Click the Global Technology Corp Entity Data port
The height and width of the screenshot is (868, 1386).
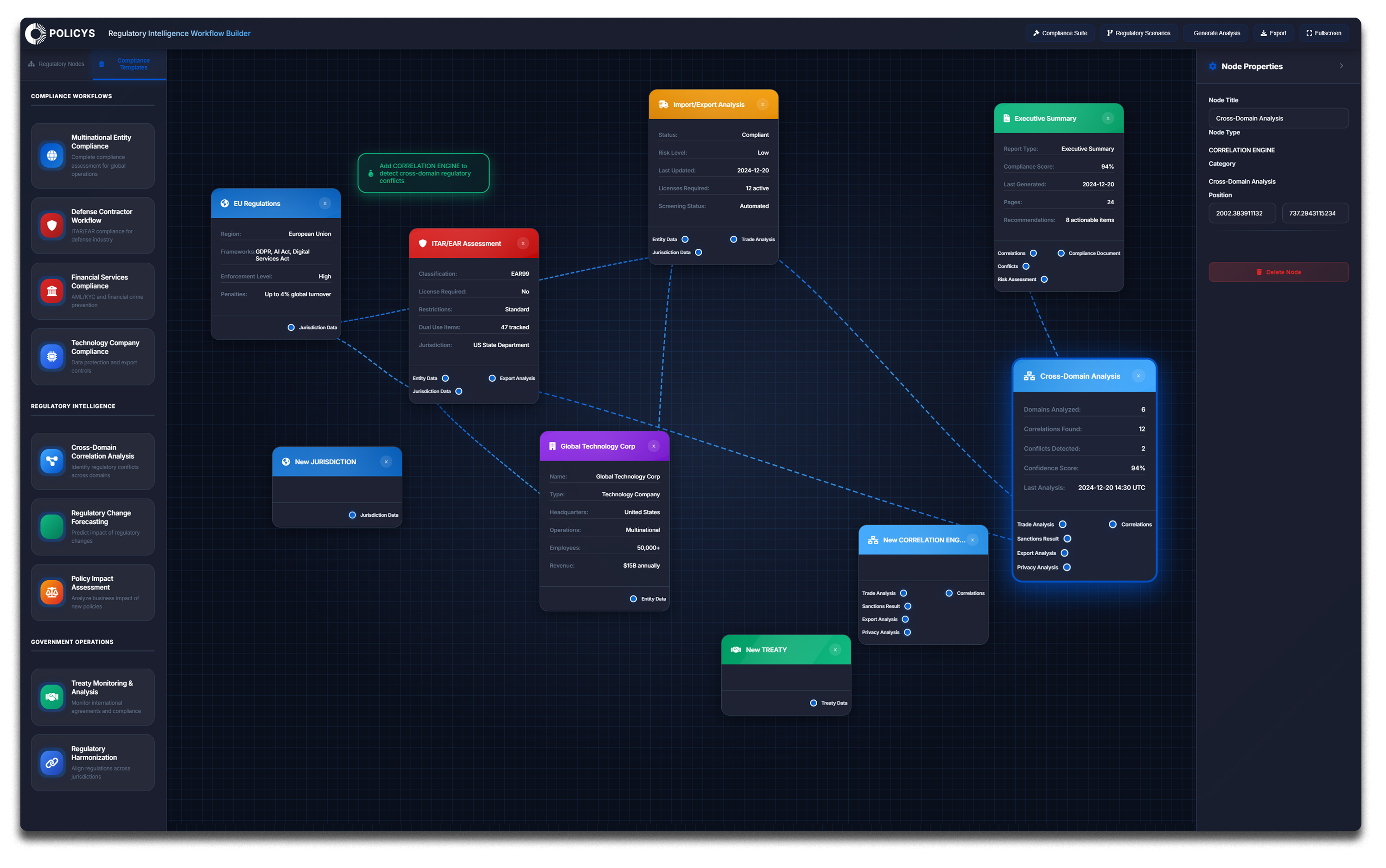tap(633, 599)
